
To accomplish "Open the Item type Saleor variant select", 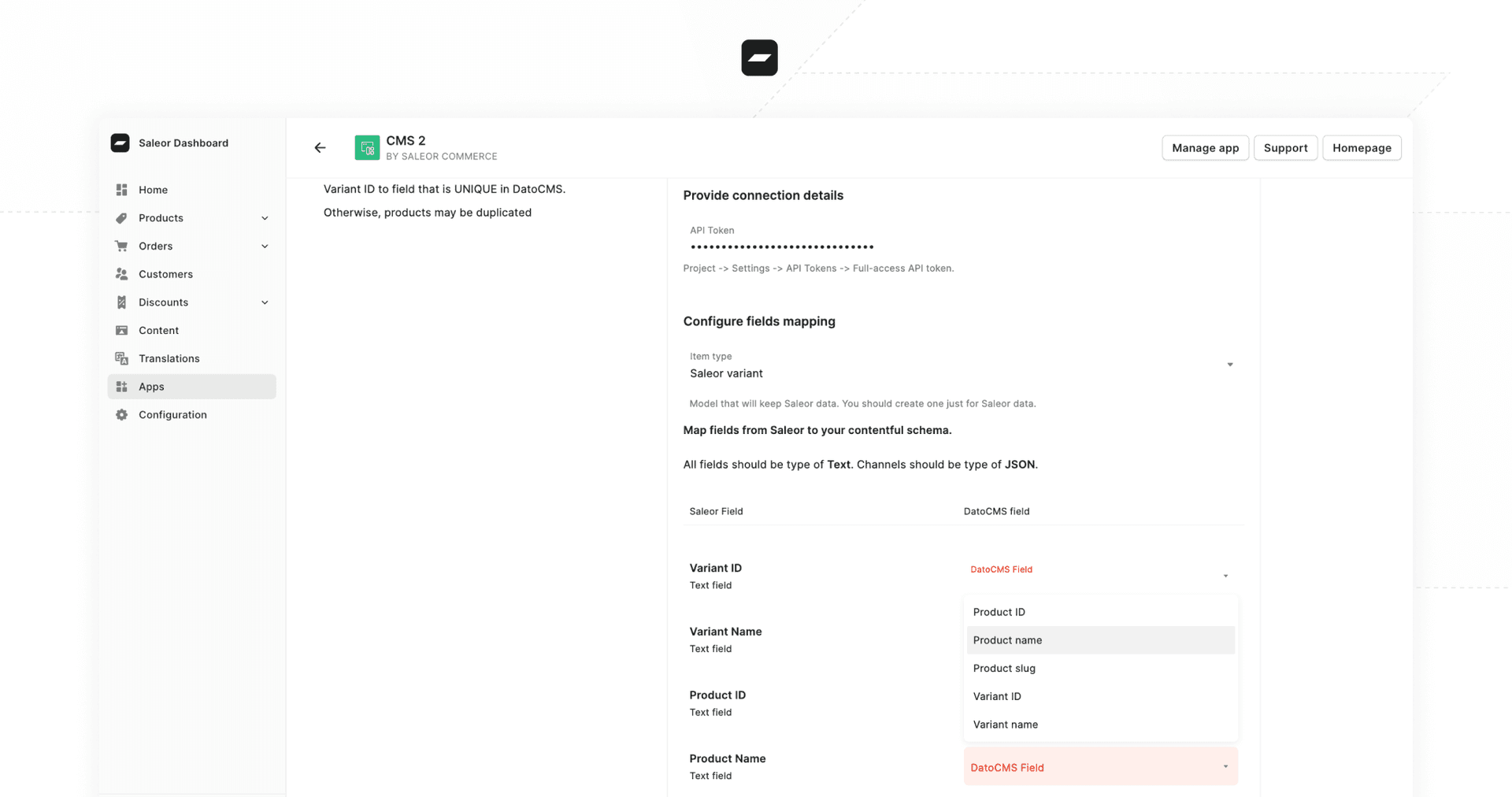I will [x=962, y=366].
